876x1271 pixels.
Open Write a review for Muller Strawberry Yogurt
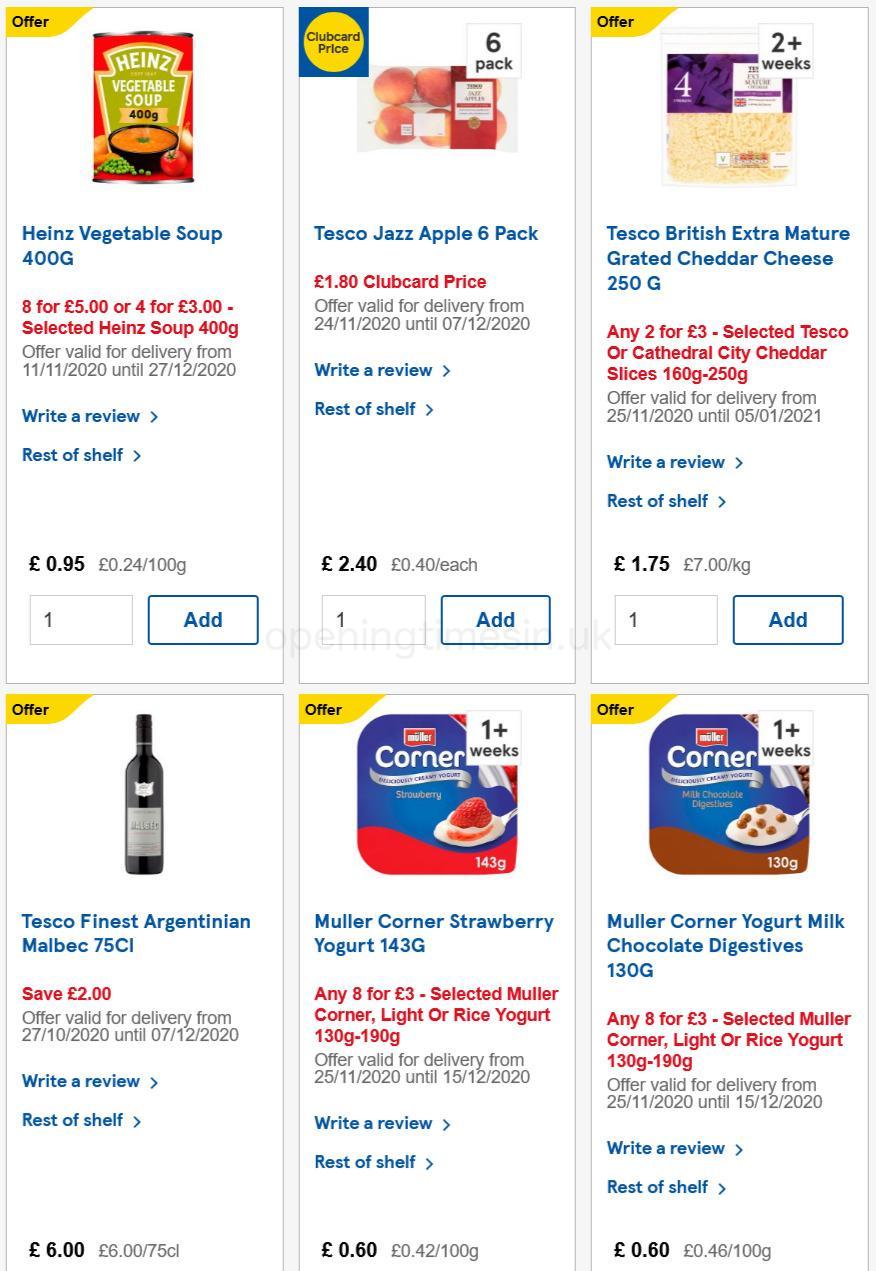point(374,1123)
